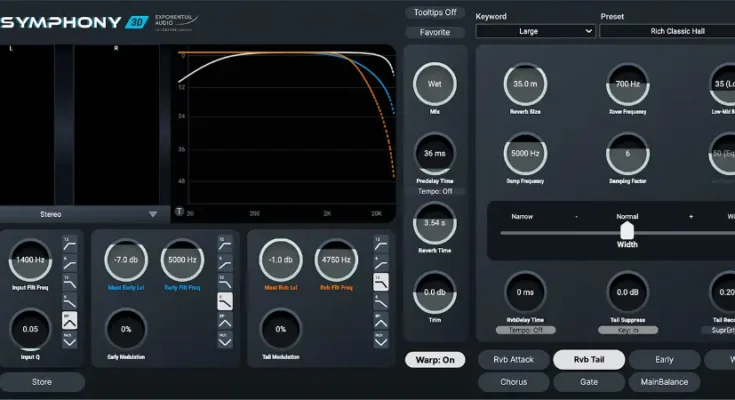Click the Store button
The image size is (735, 400).
coord(42,381)
